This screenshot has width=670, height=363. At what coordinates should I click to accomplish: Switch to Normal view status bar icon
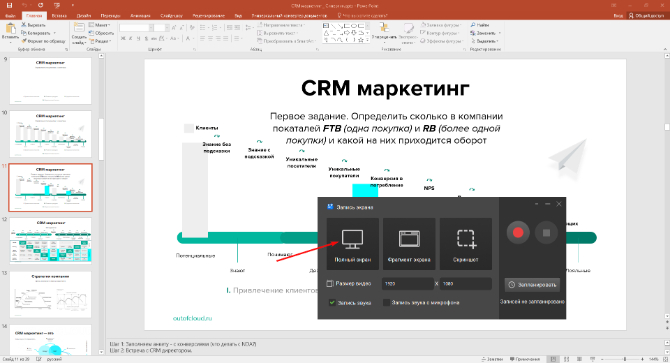[x=553, y=359]
